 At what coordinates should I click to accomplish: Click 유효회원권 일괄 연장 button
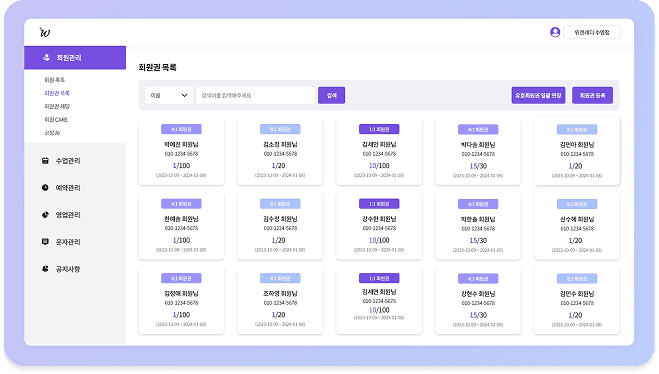538,95
